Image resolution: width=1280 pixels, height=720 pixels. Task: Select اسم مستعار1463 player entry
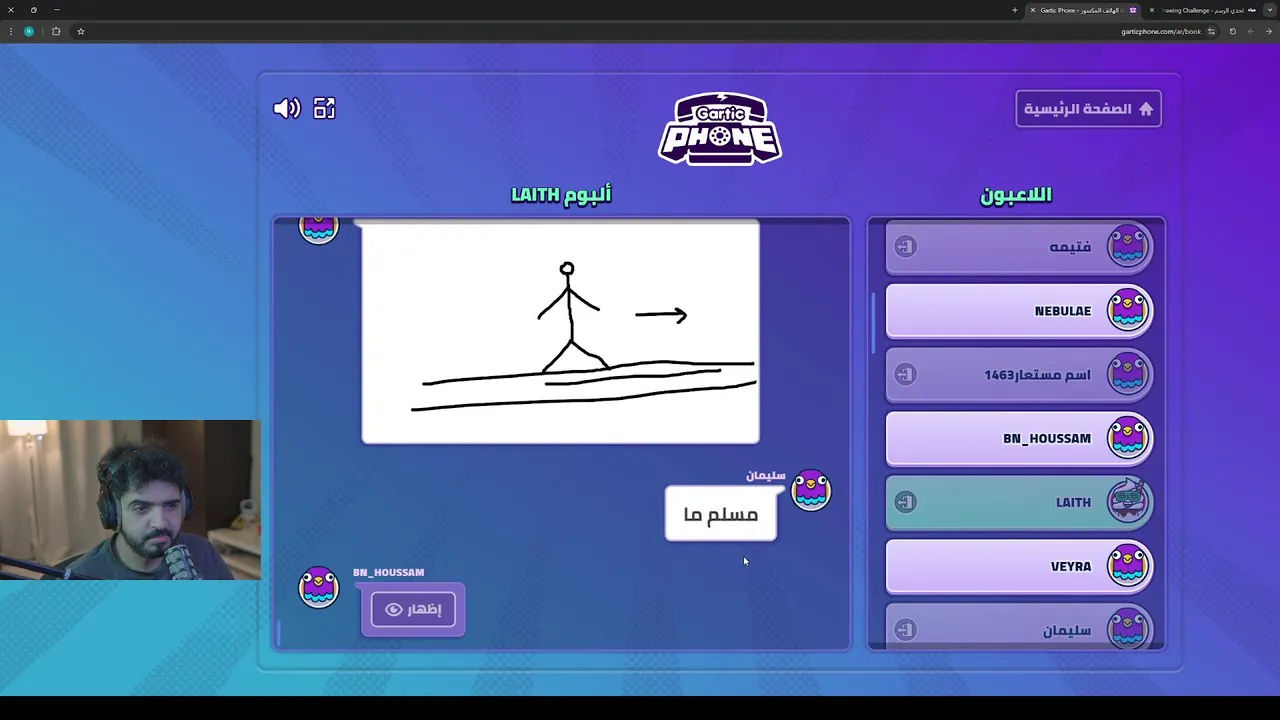click(x=1019, y=375)
